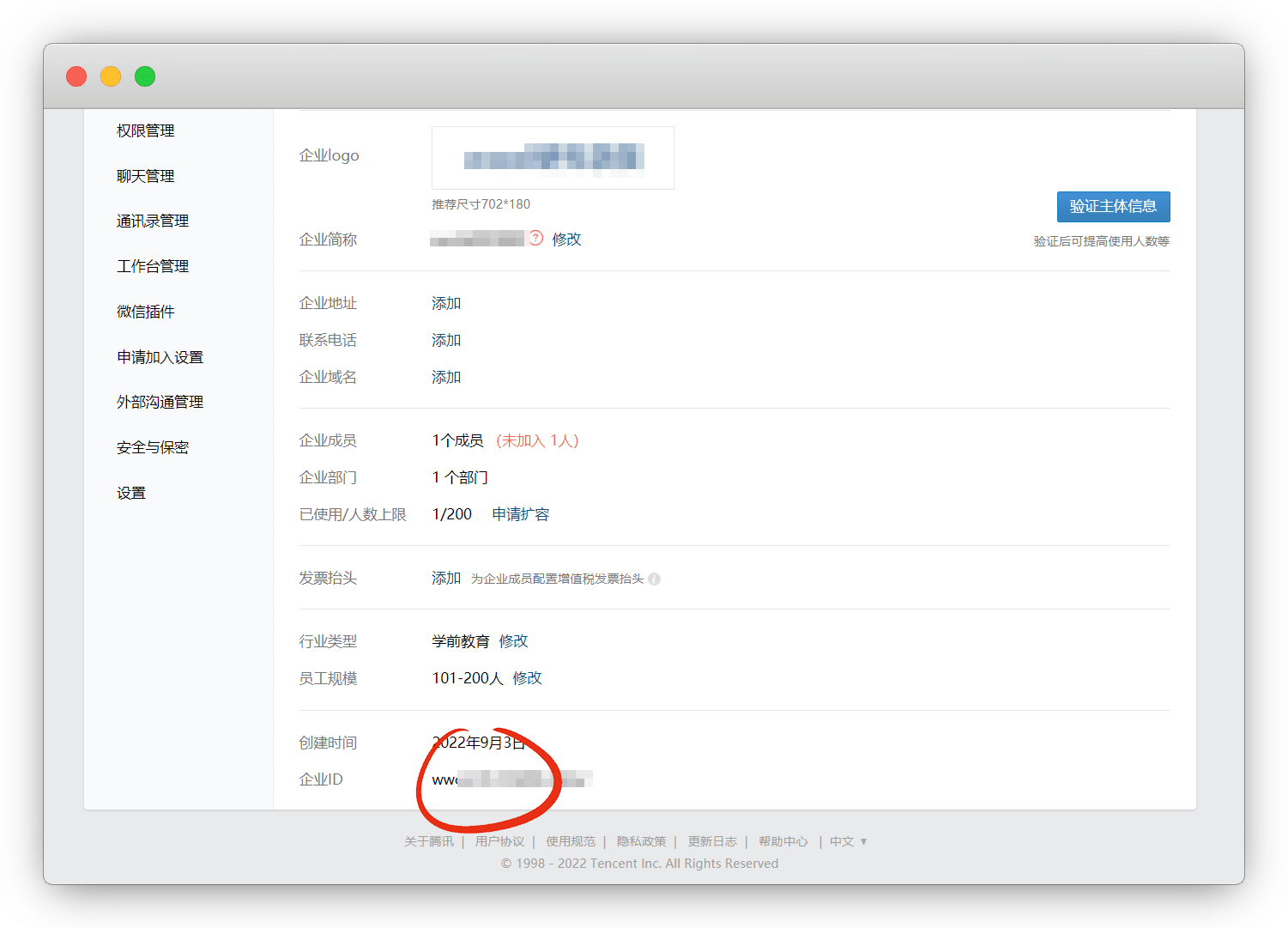The width and height of the screenshot is (1288, 928).
Task: Click 添加 beside 联系电话
Action: (x=446, y=340)
